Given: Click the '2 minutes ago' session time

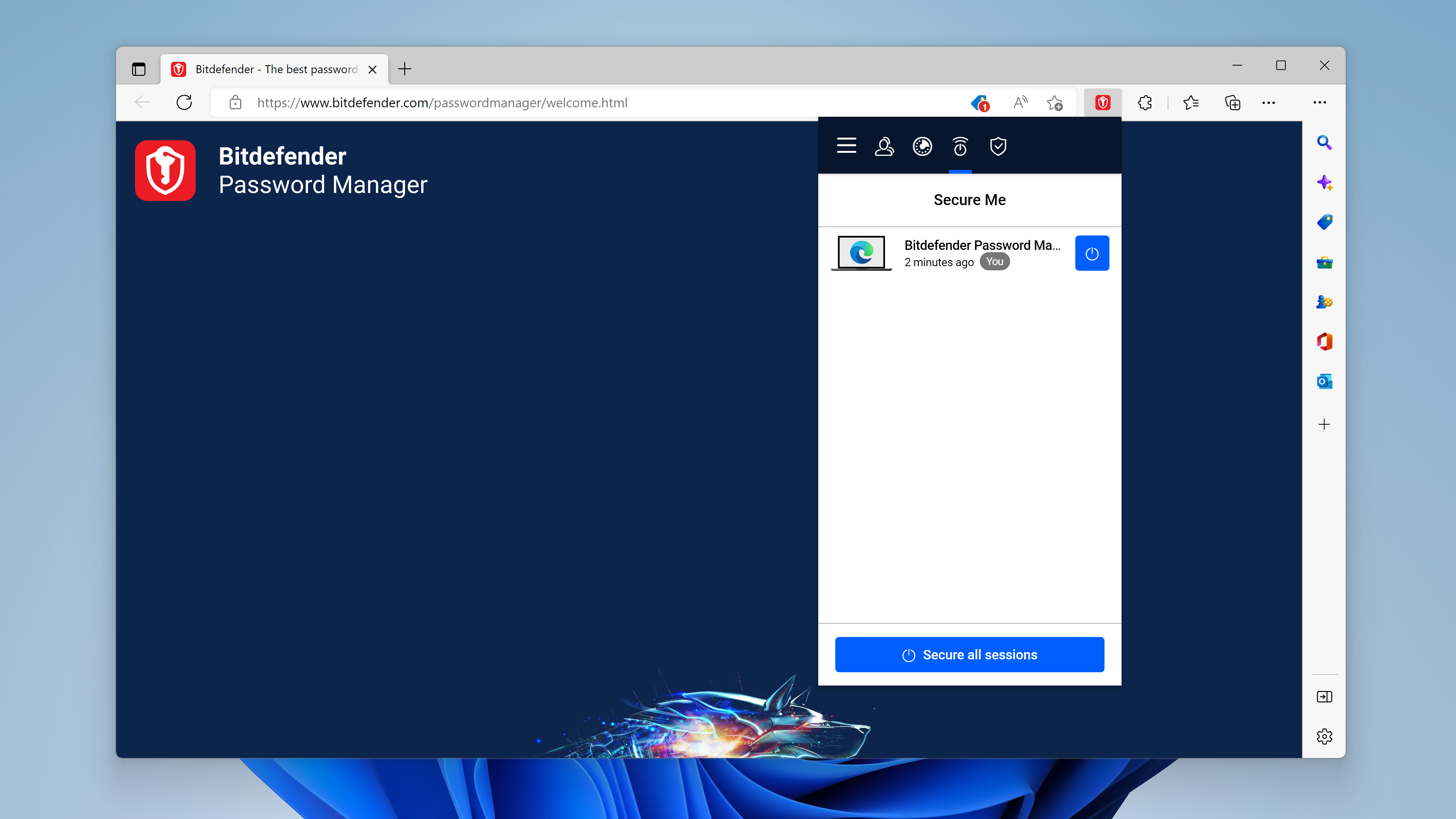Looking at the screenshot, I should 939,262.
